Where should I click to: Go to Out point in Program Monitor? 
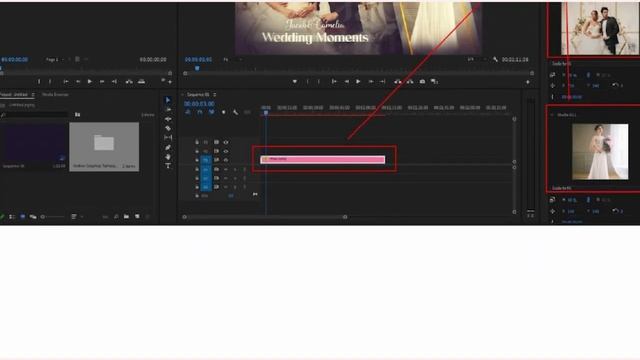pyautogui.click(x=382, y=82)
